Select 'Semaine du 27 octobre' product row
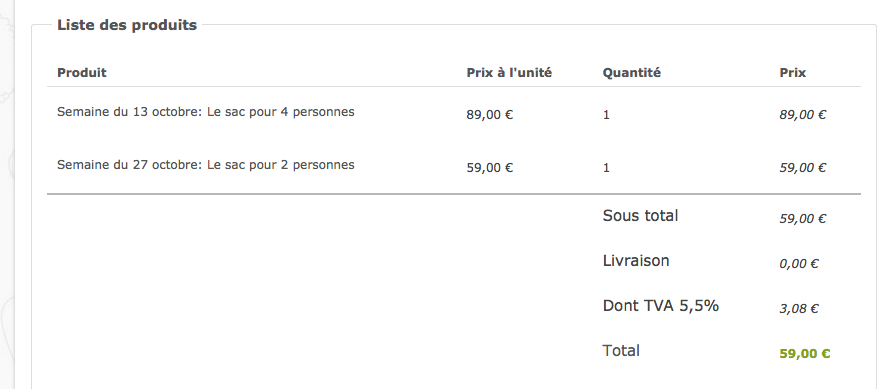This screenshot has width=885, height=389. click(x=454, y=167)
